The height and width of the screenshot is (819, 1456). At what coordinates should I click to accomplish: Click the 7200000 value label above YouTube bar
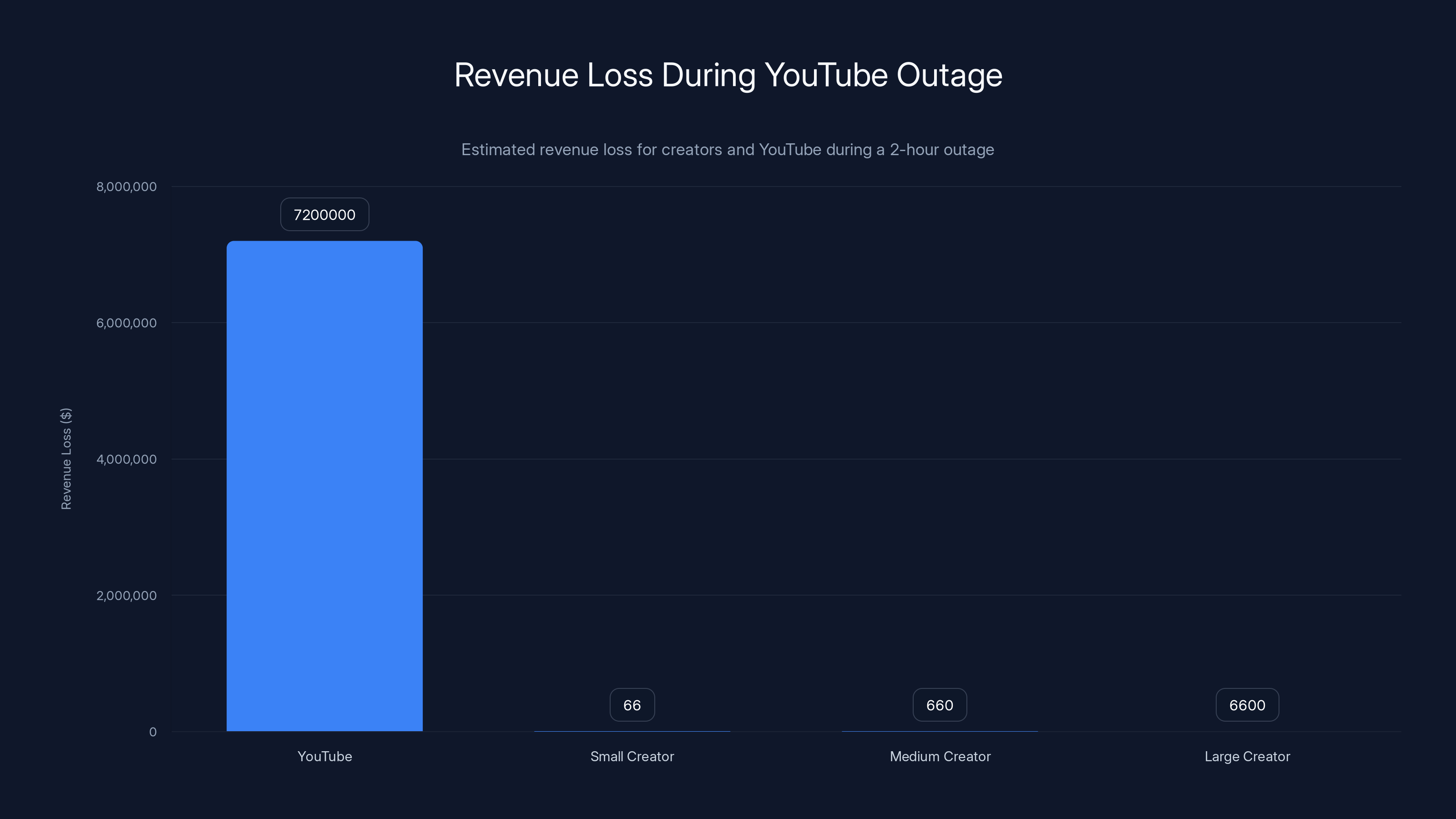tap(324, 214)
